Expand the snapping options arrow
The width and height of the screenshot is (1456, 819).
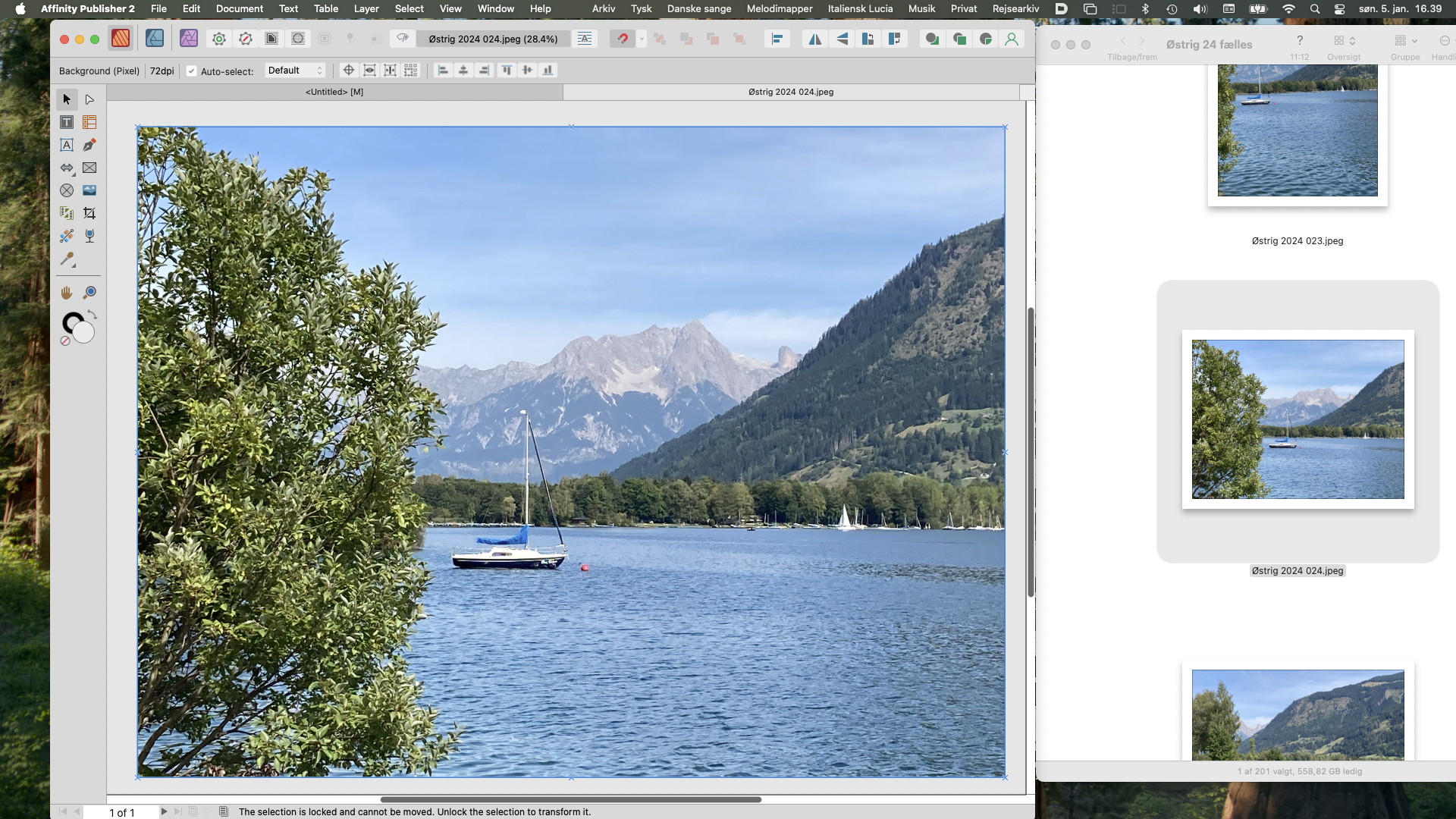click(x=642, y=39)
